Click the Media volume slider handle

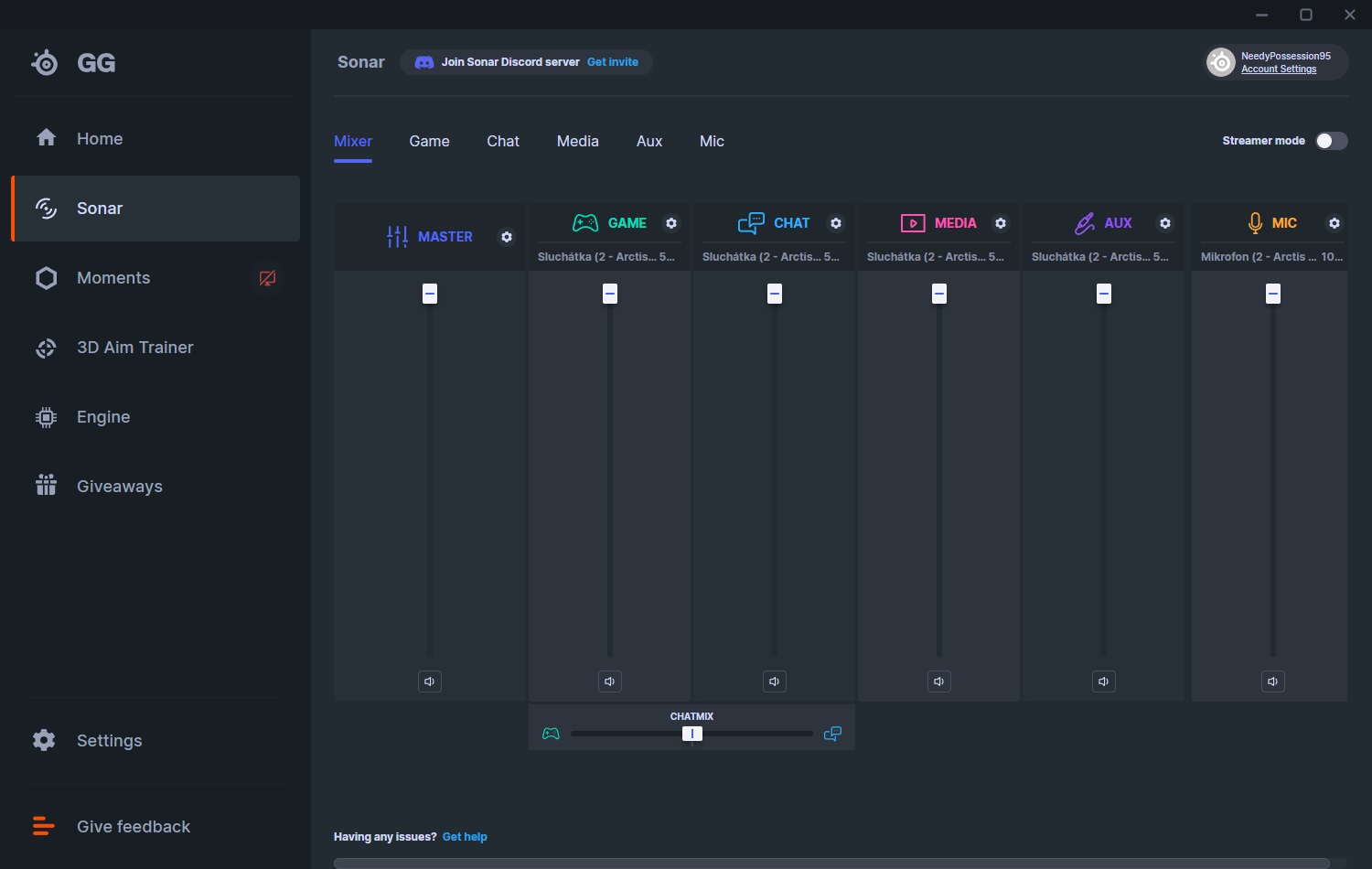click(x=939, y=294)
